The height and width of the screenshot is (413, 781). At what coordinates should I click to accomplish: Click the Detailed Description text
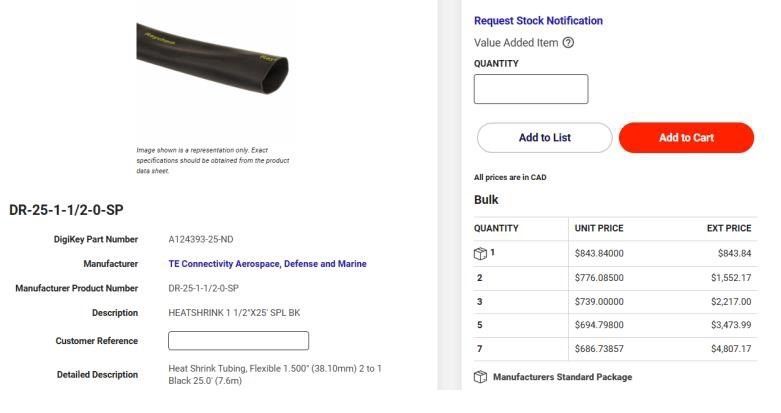tap(274, 375)
